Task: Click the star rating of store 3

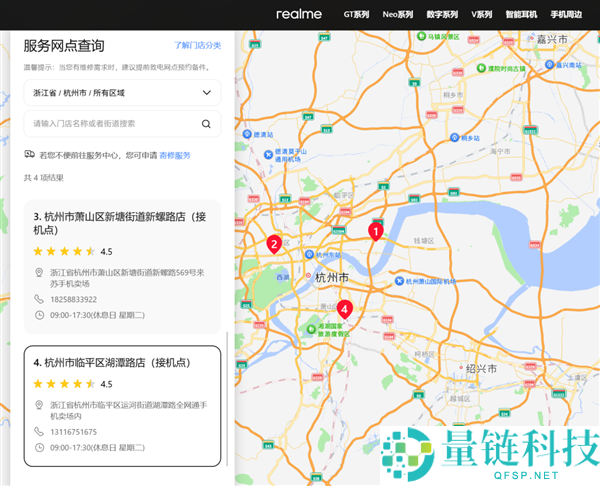Action: tap(64, 251)
